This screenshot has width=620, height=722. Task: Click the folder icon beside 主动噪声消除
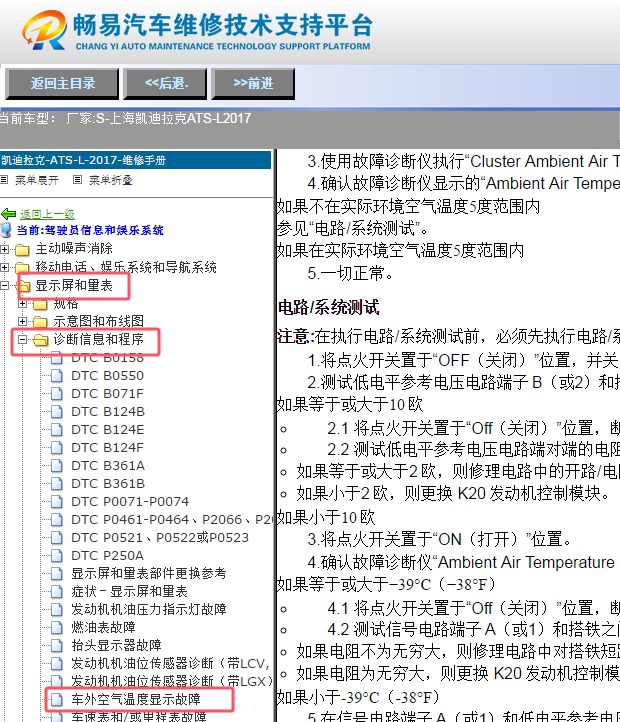pos(22,250)
